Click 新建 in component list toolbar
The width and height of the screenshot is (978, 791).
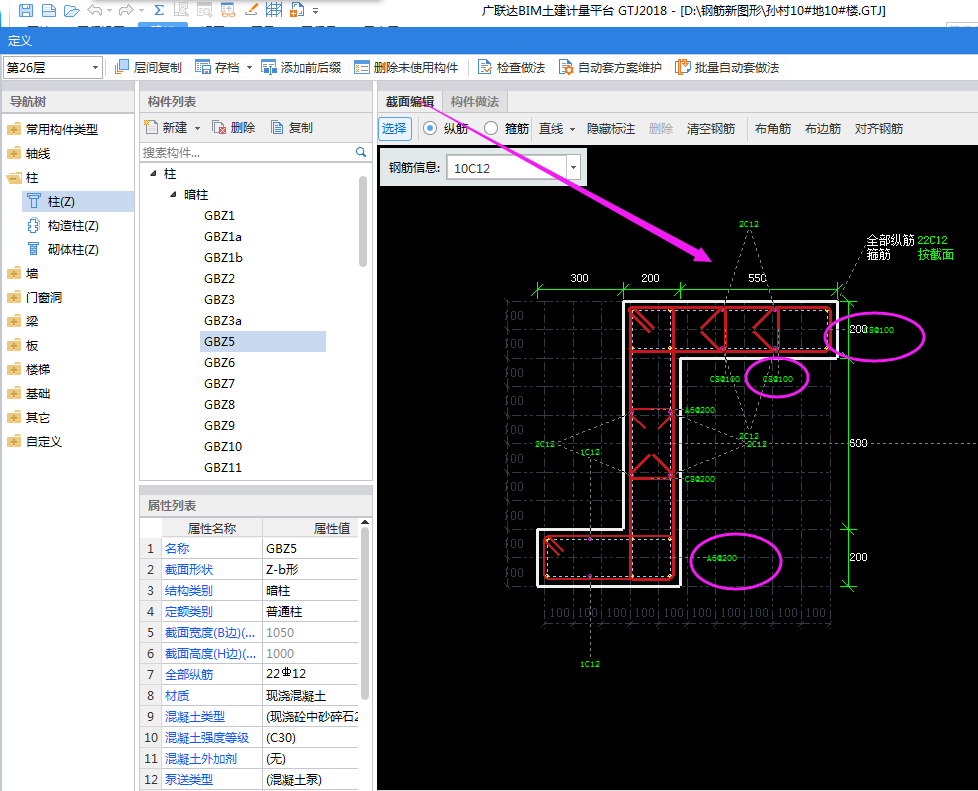(x=166, y=127)
